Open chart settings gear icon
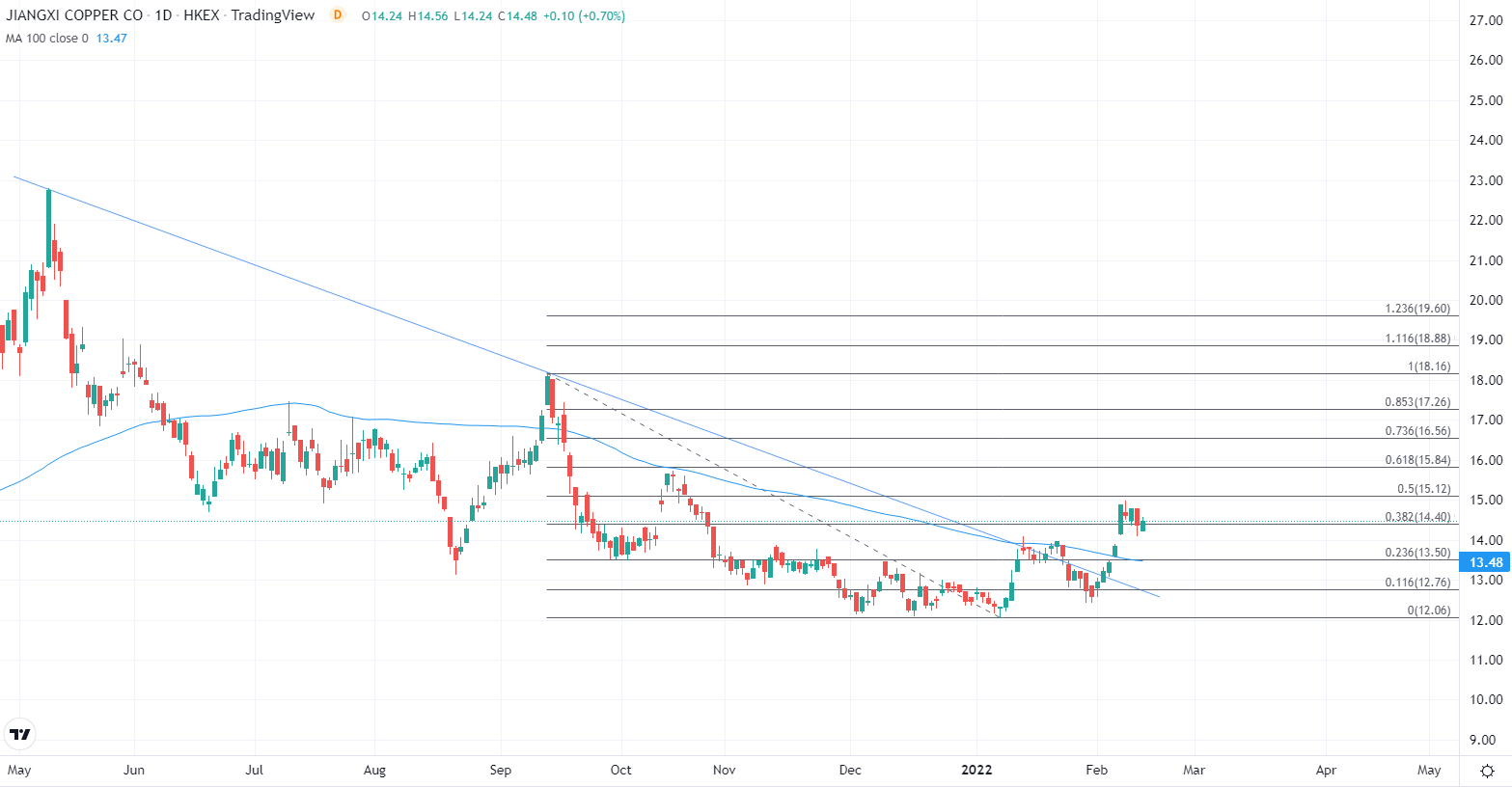1512x787 pixels. click(1487, 771)
